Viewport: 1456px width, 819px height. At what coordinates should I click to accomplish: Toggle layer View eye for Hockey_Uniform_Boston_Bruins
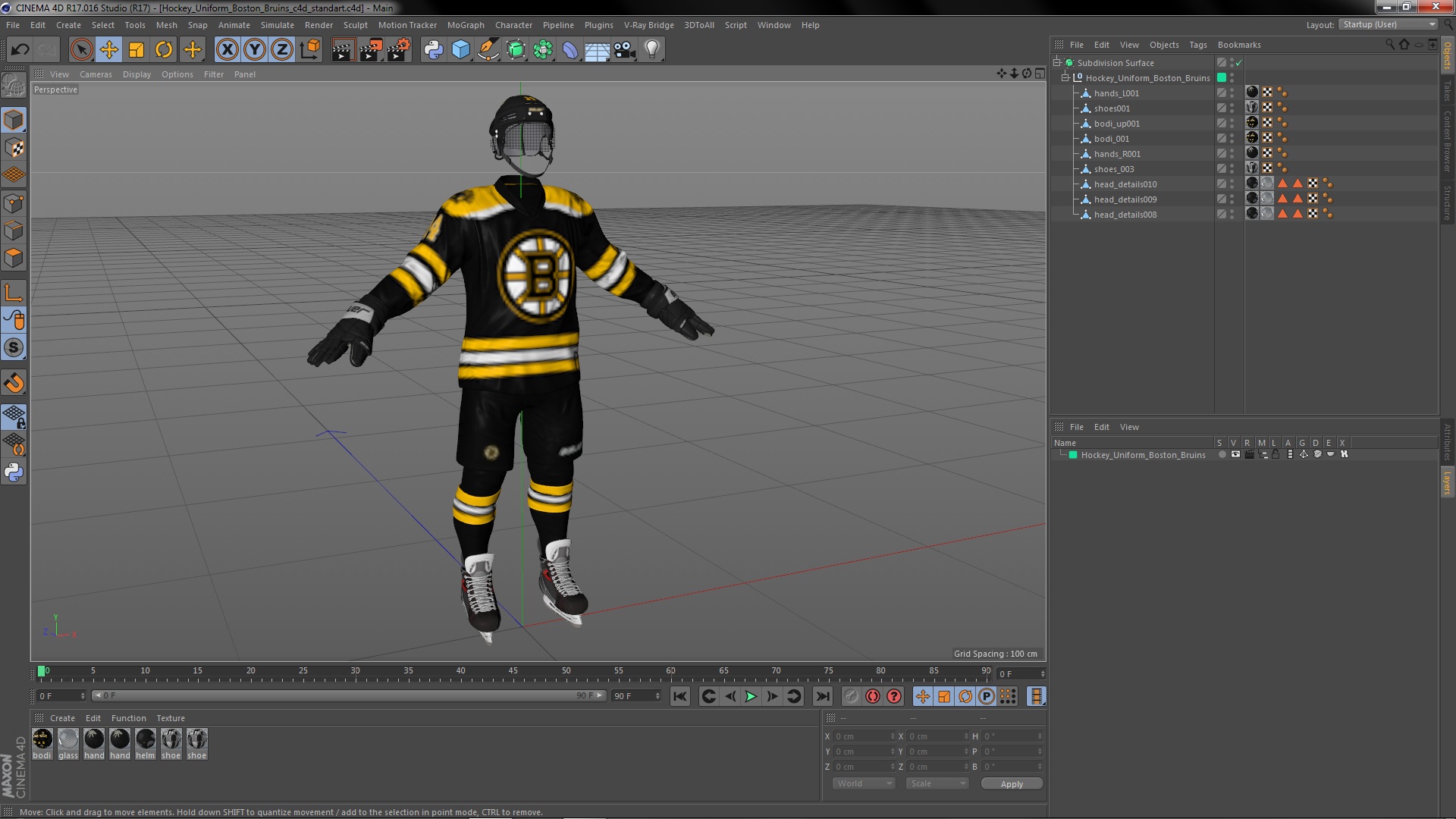pos(1235,454)
